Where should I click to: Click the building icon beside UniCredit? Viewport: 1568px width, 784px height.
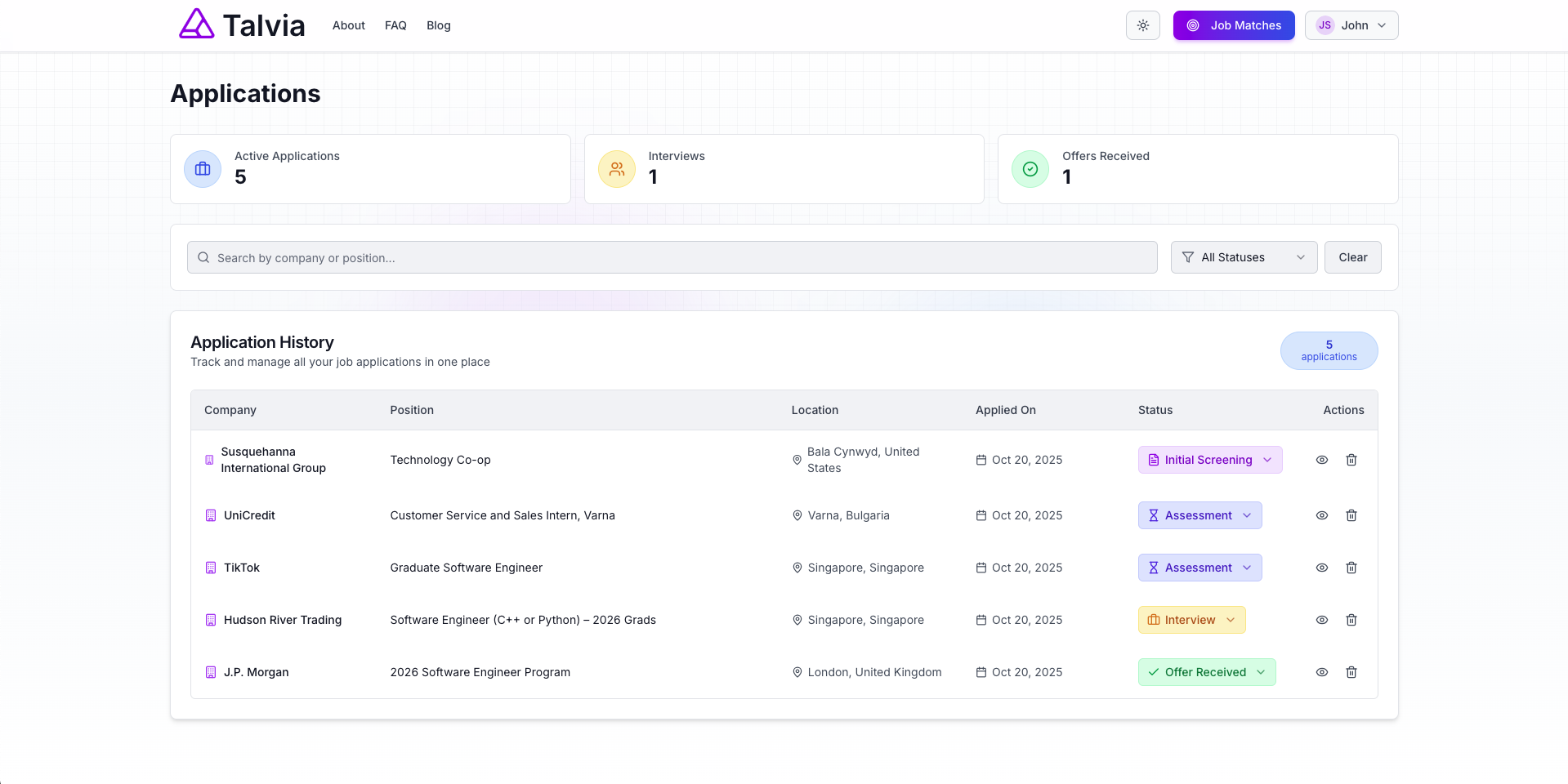click(x=211, y=515)
